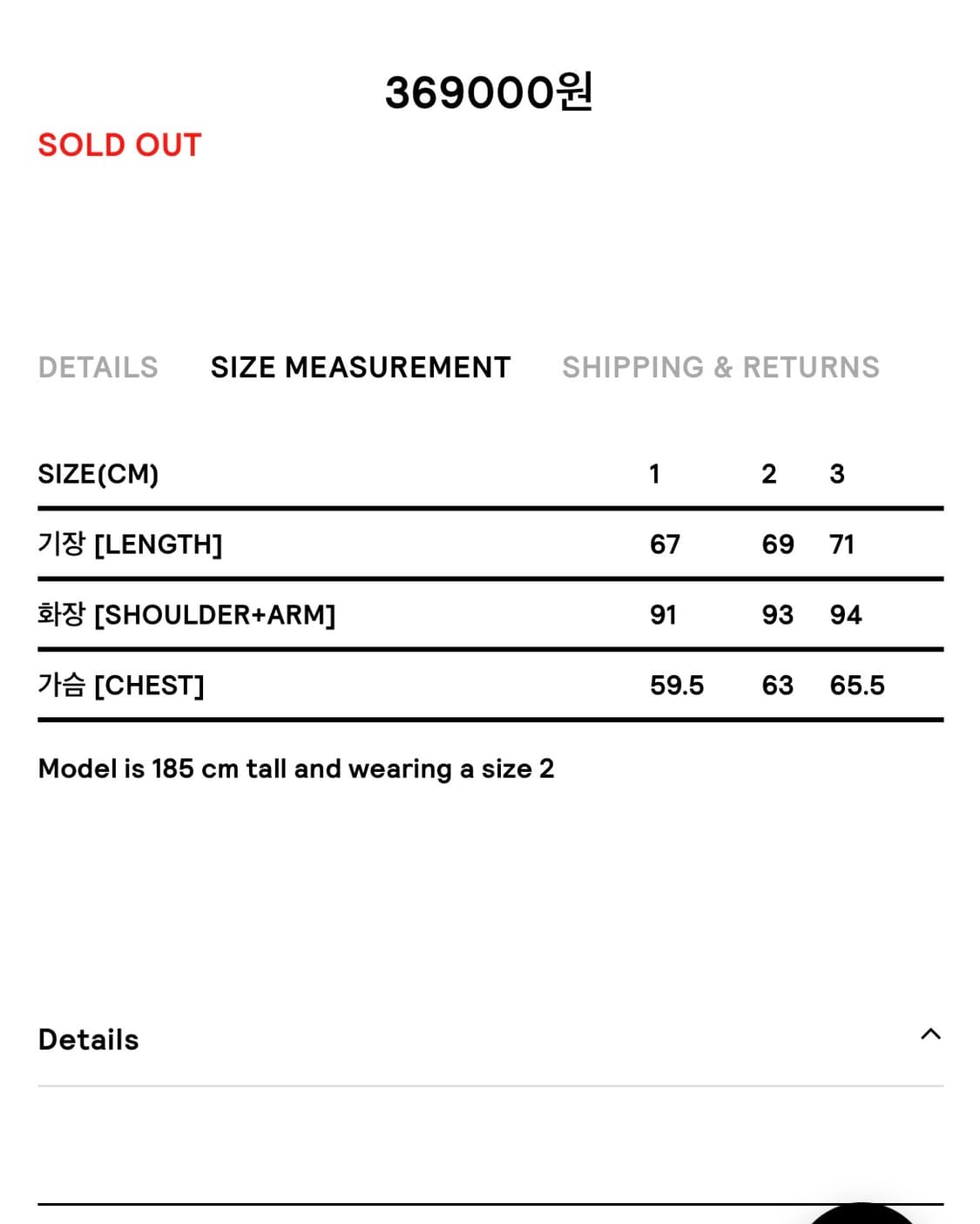Click the red SOLD OUT label
Screen dimensions: 980x1224
[120, 145]
